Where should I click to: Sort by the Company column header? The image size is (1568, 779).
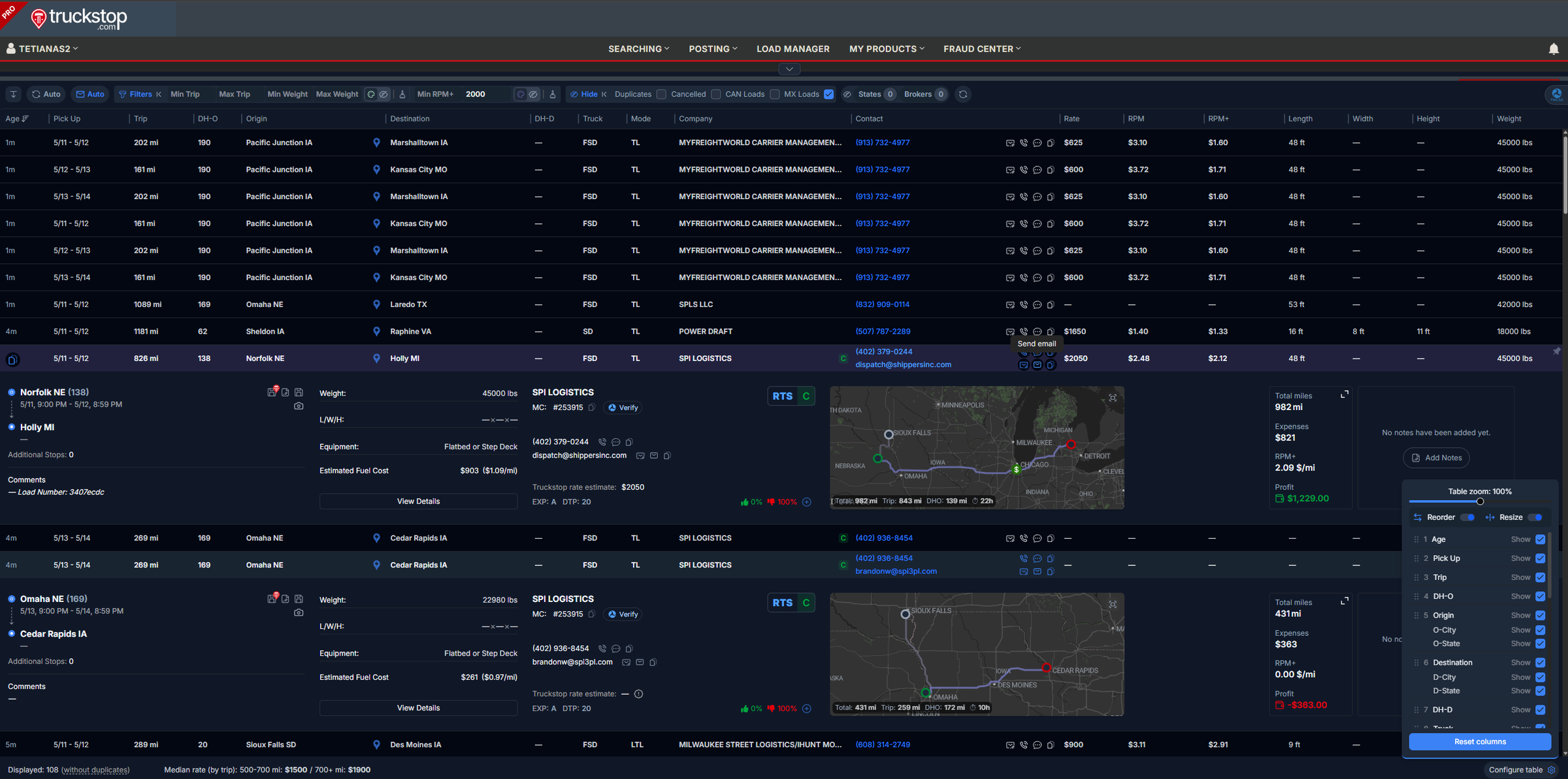[x=695, y=119]
